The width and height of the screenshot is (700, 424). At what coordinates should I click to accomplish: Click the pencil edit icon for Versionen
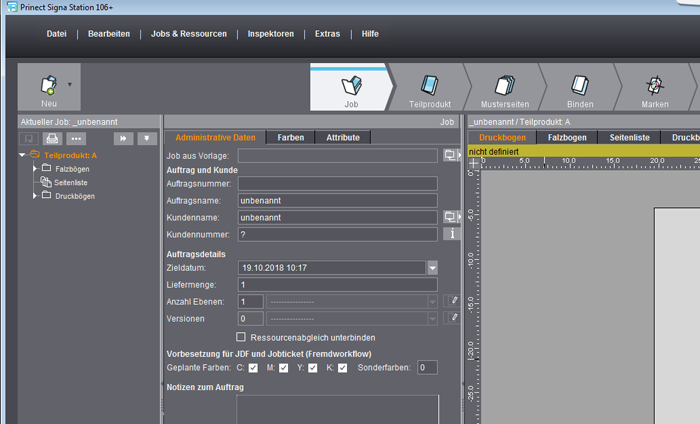[x=453, y=318]
